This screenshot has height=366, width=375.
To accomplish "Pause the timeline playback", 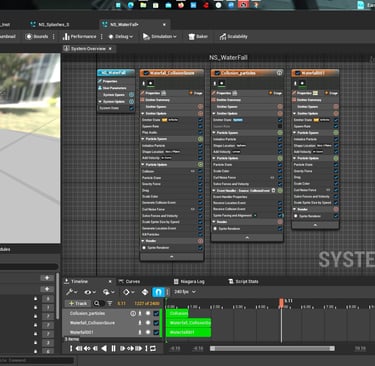I will click(x=113, y=349).
